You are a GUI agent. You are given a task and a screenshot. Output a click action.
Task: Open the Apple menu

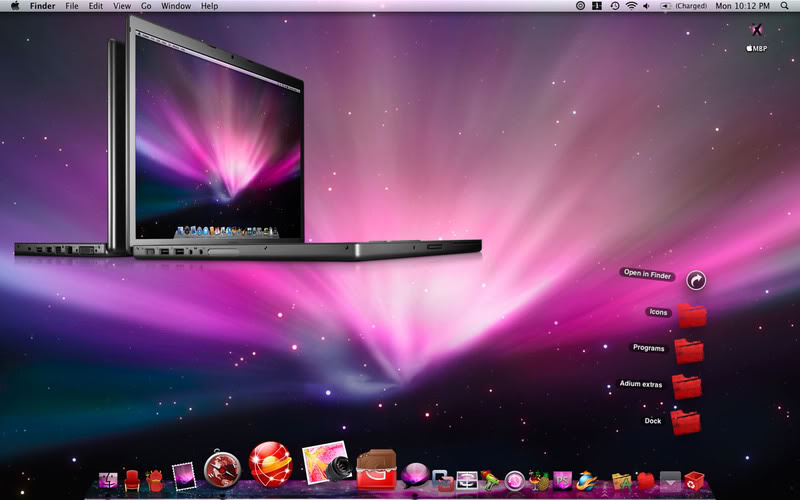(15, 6)
